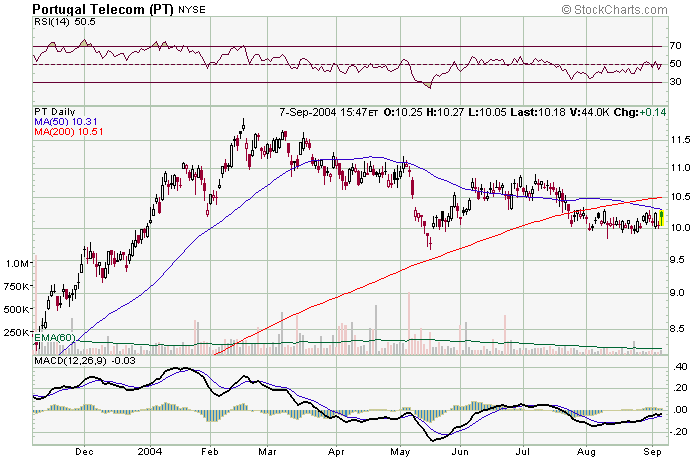Viewport: 700px width, 462px height.
Task: Click the Jun date axis label
Action: (x=460, y=452)
